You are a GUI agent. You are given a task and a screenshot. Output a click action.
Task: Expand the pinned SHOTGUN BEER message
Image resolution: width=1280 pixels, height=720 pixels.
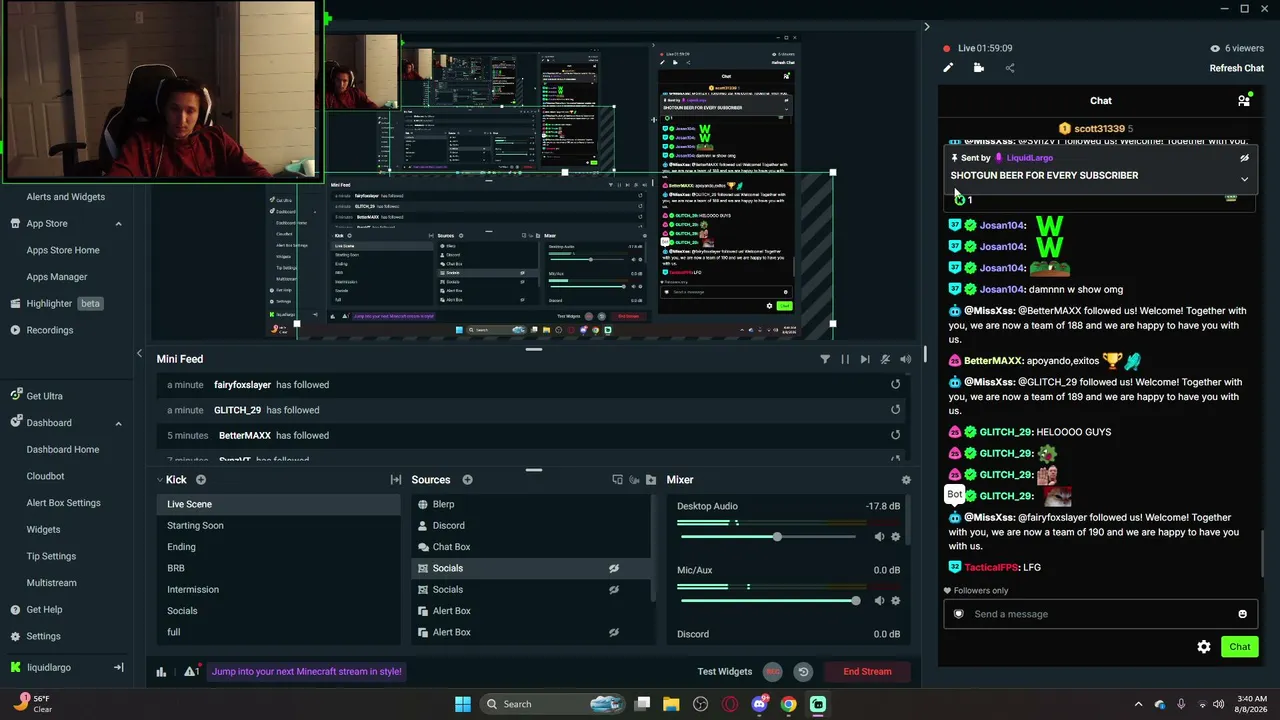tap(1244, 179)
